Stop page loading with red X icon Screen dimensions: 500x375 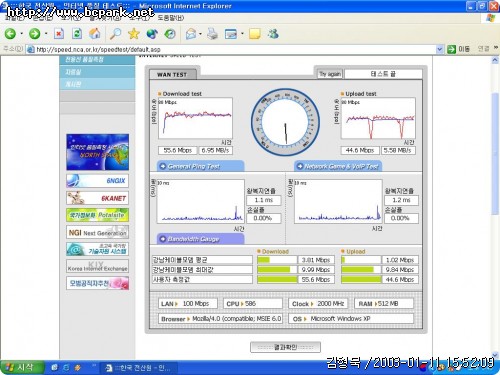pos(59,34)
